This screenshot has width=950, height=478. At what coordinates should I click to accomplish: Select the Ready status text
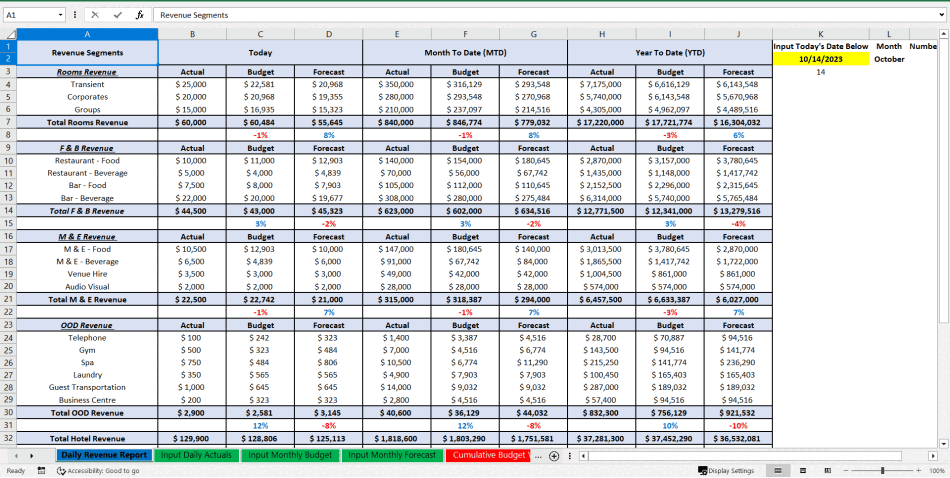point(16,471)
